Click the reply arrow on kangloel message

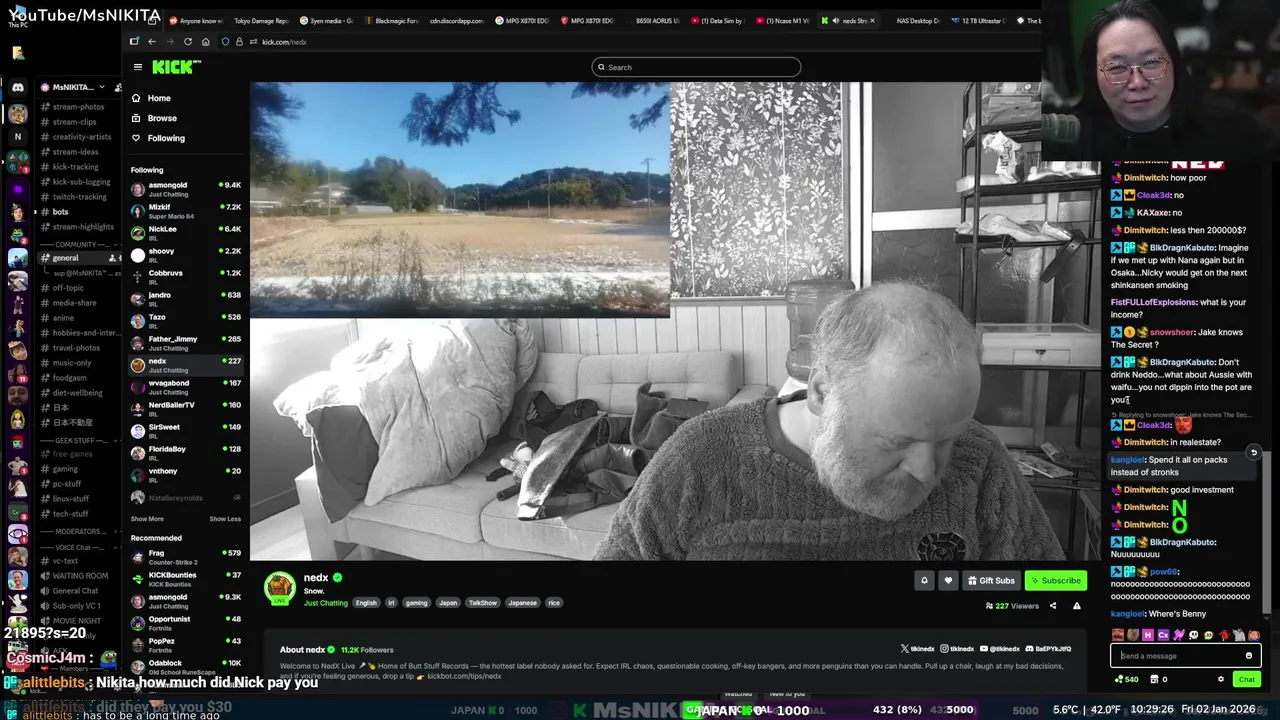point(1253,453)
